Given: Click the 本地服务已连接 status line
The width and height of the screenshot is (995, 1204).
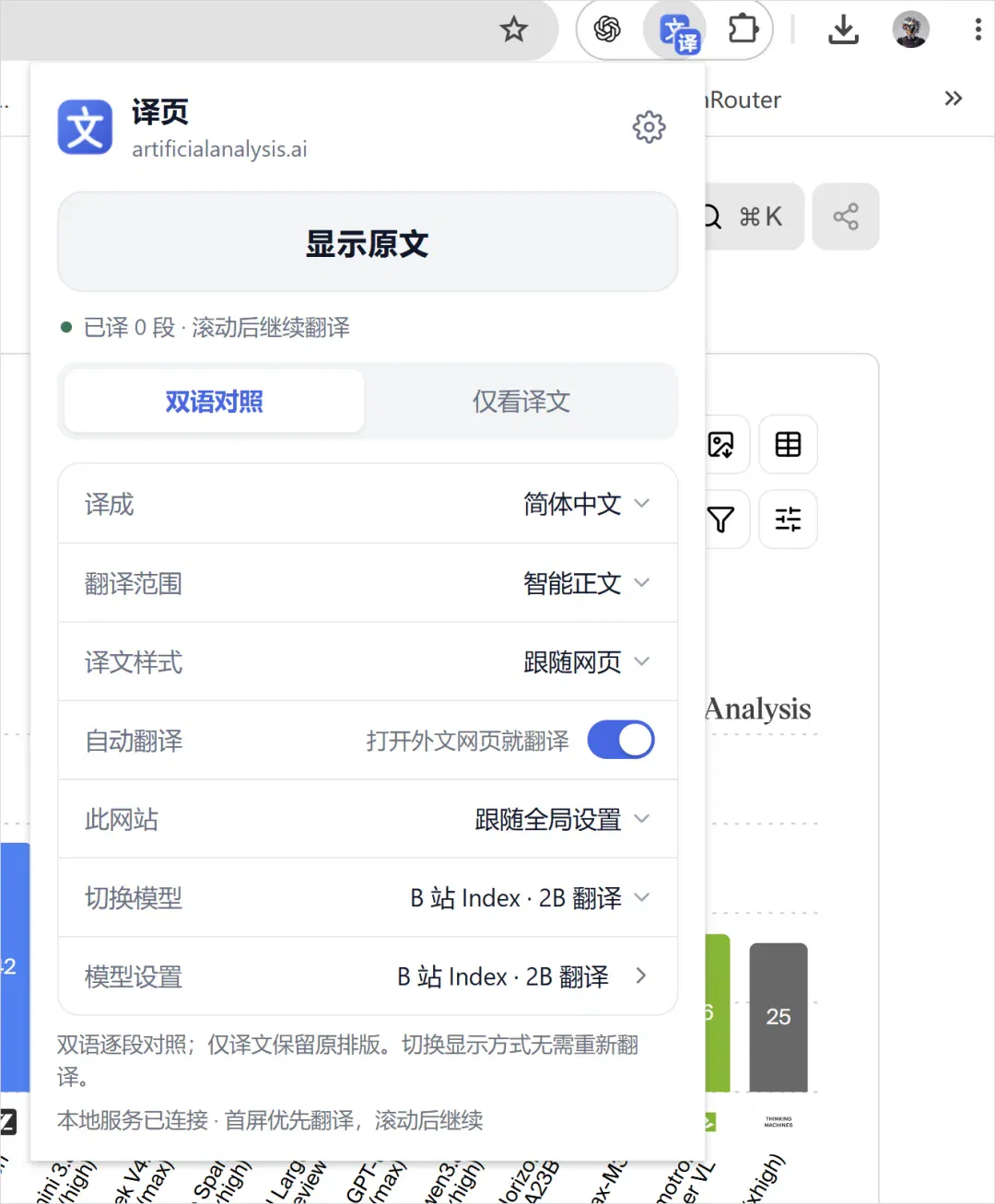Looking at the screenshot, I should click(x=270, y=1121).
